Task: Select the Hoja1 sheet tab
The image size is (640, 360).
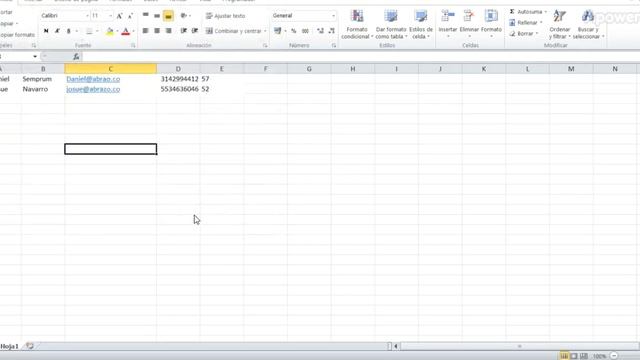Action: click(x=9, y=347)
